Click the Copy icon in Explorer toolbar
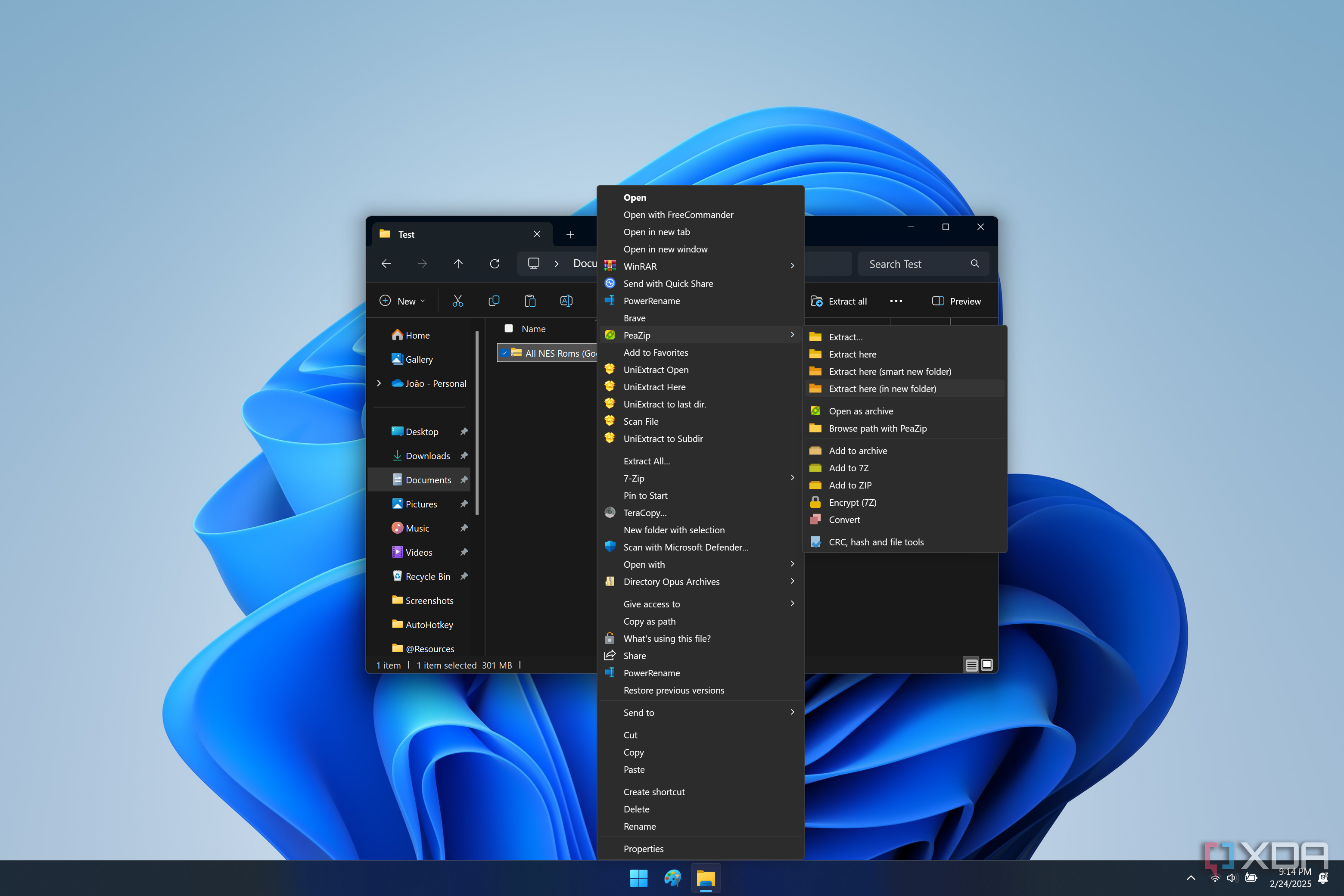The width and height of the screenshot is (1344, 896). (x=494, y=301)
